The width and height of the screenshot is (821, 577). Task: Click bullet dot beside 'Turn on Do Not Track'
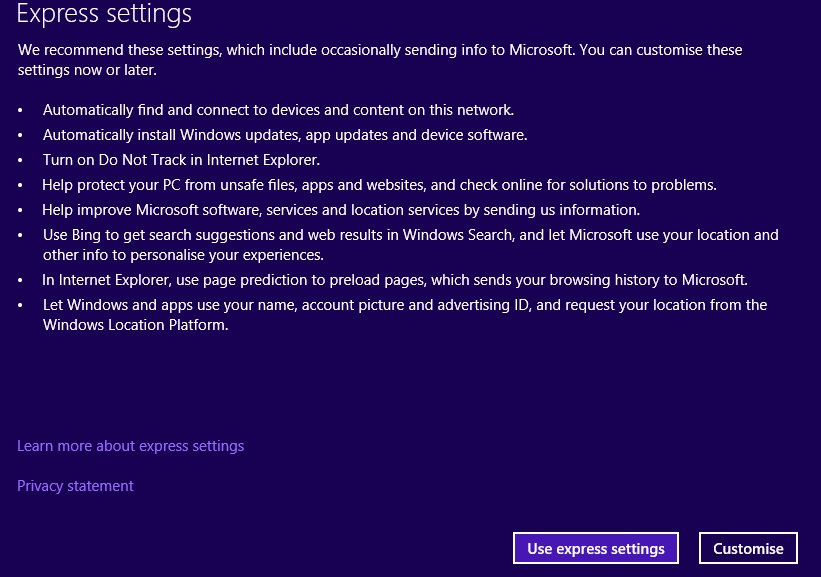pyautogui.click(x=20, y=160)
